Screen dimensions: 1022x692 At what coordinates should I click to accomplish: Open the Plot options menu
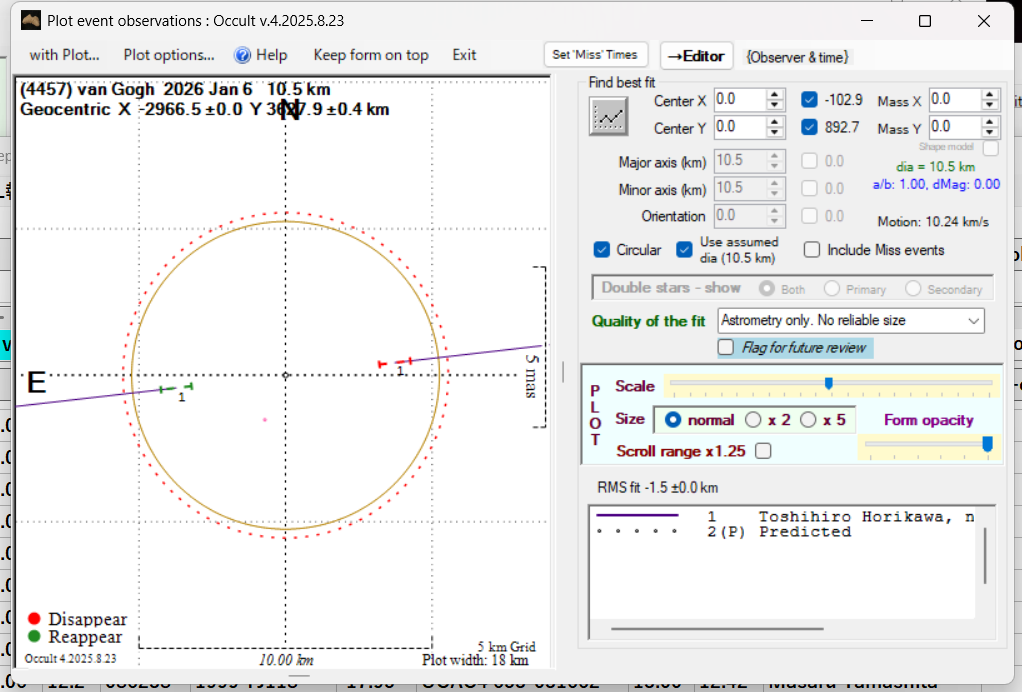(x=169, y=55)
